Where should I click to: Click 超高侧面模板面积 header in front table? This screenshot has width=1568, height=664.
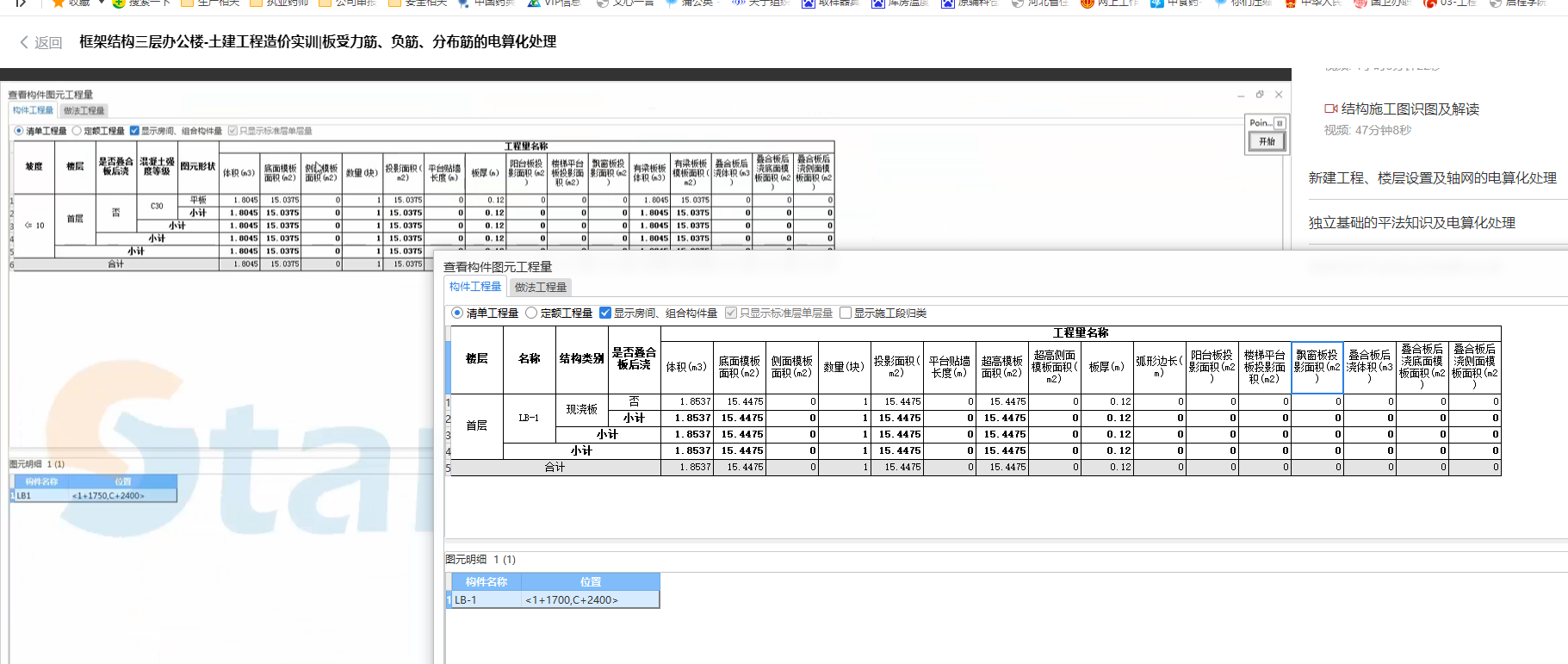coord(1054,367)
